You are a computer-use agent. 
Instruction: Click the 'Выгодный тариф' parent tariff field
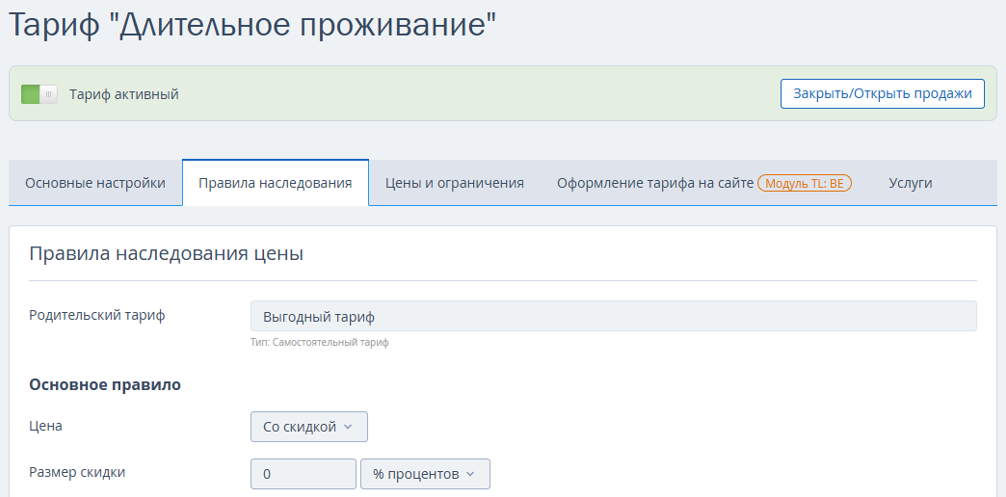pos(613,316)
